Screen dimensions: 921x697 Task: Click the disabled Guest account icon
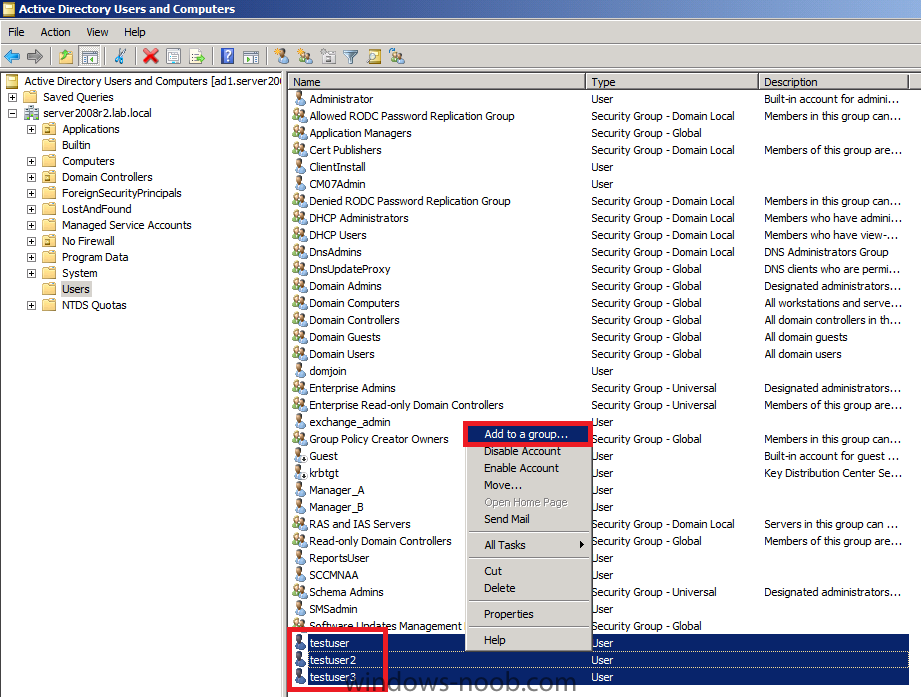pos(300,455)
